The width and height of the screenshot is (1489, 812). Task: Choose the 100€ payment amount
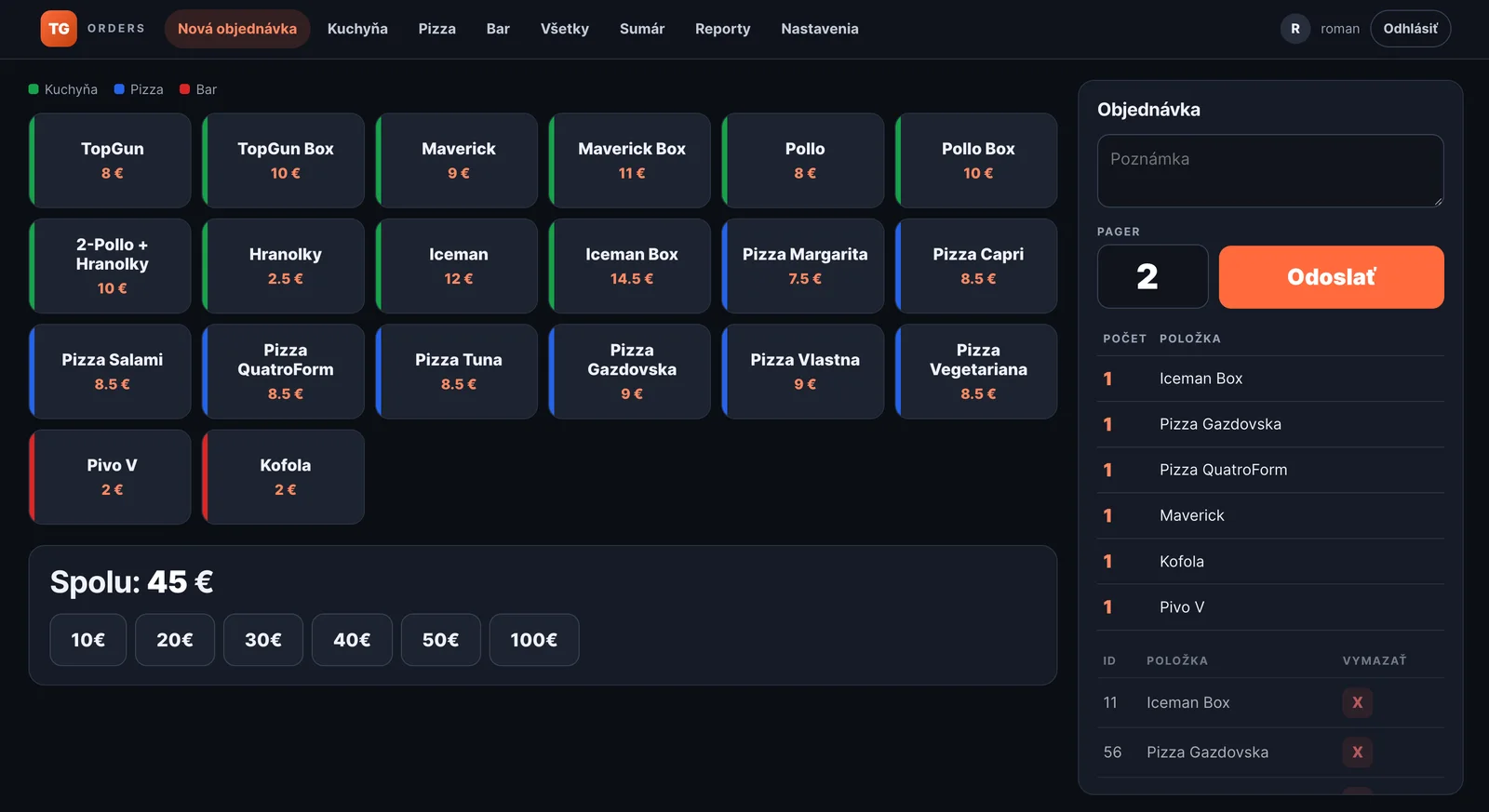click(x=534, y=640)
